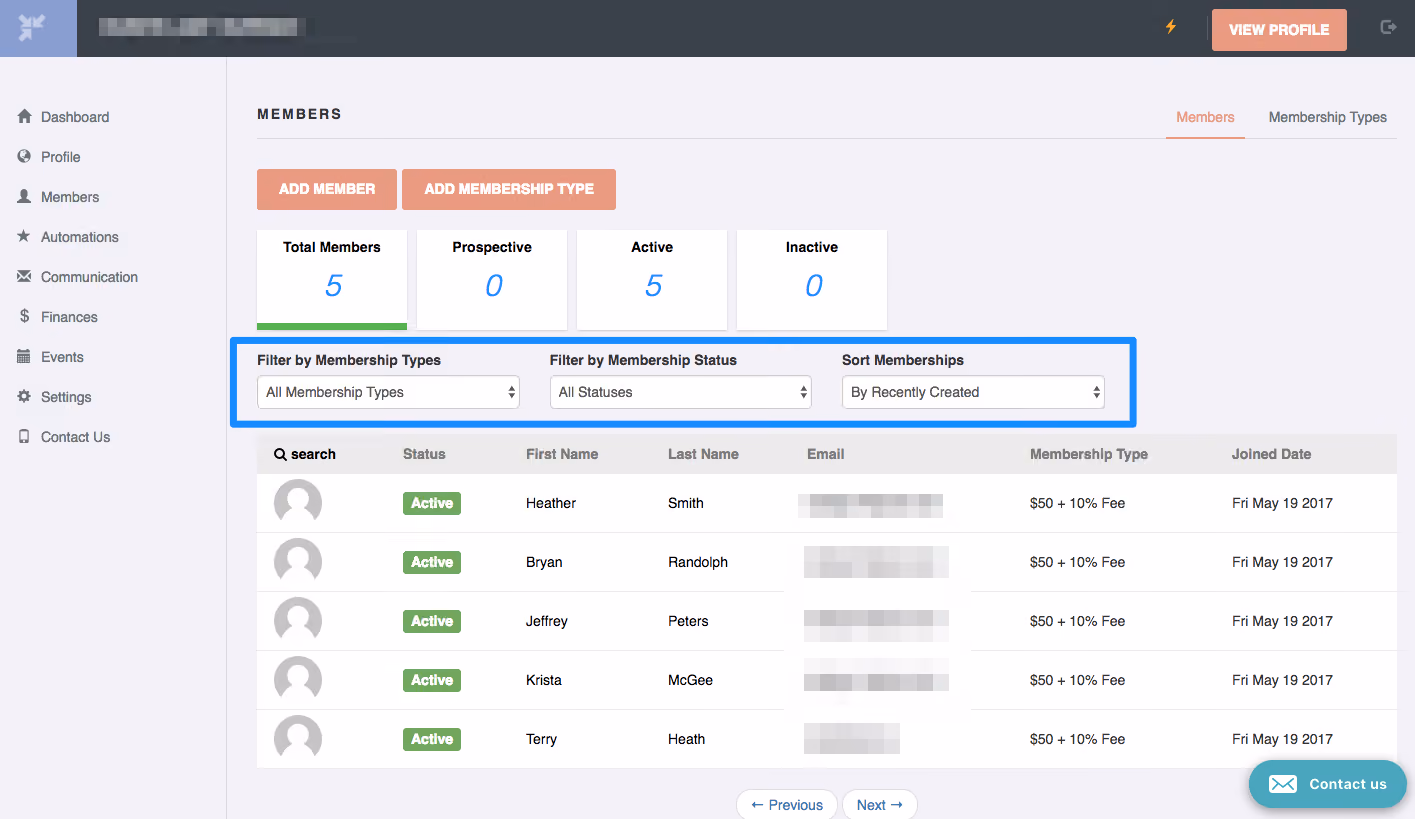
Task: Open Finances from the sidebar
Action: (x=70, y=317)
